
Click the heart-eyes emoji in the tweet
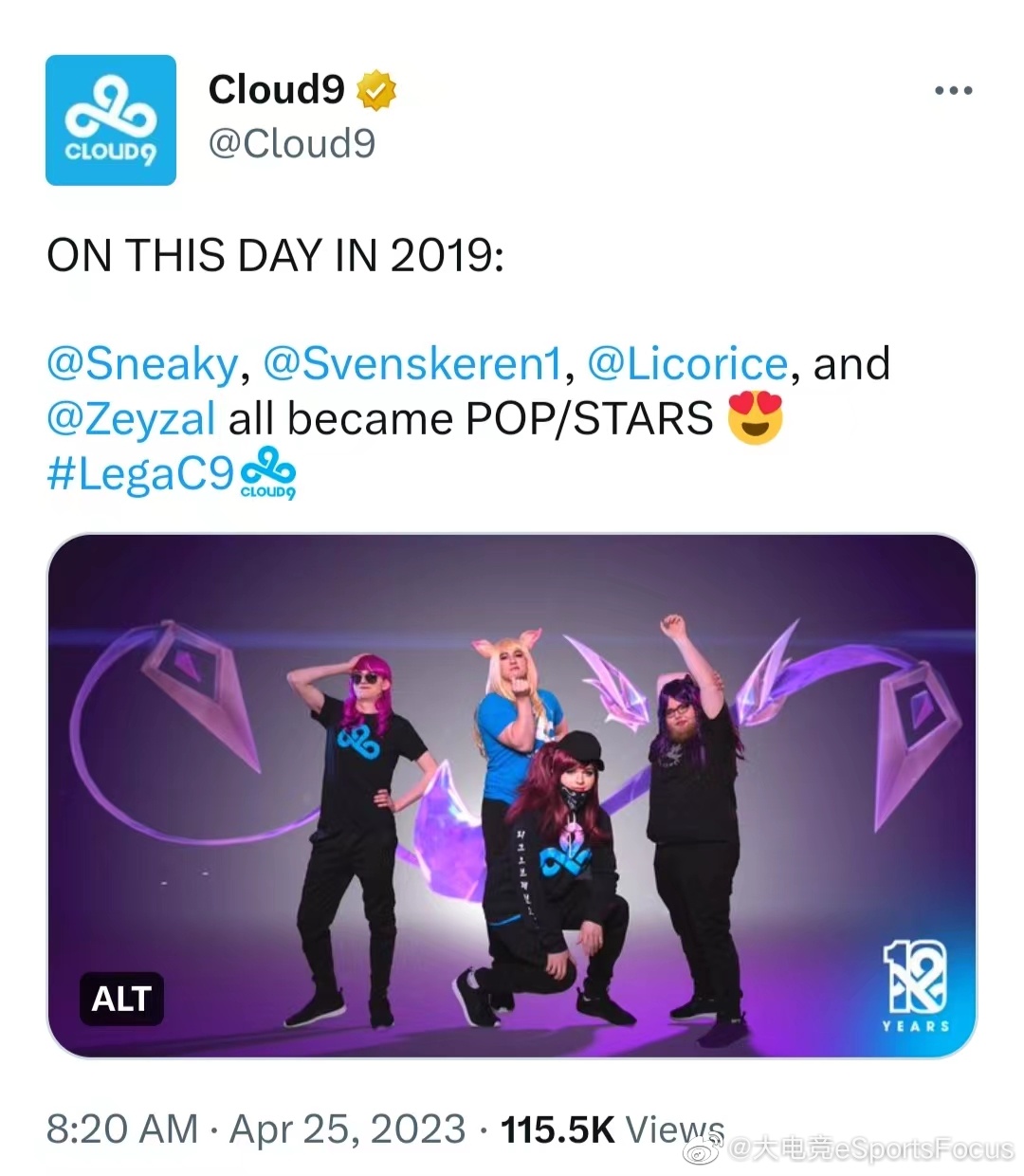pos(755,419)
